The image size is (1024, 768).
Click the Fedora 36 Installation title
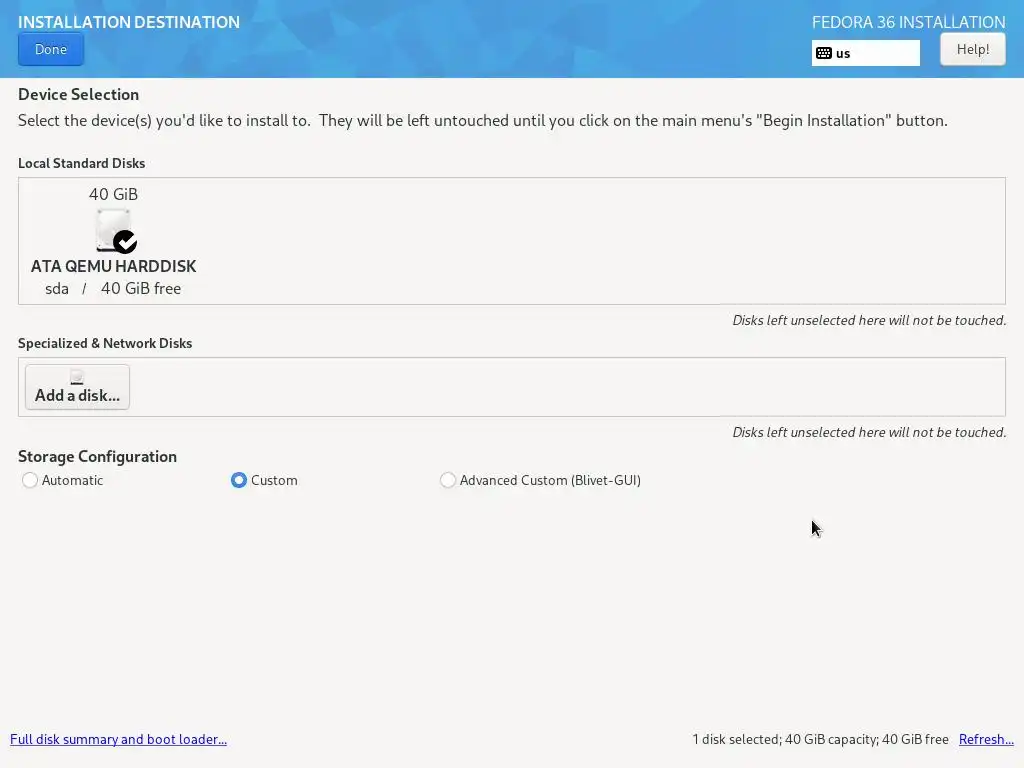point(908,22)
